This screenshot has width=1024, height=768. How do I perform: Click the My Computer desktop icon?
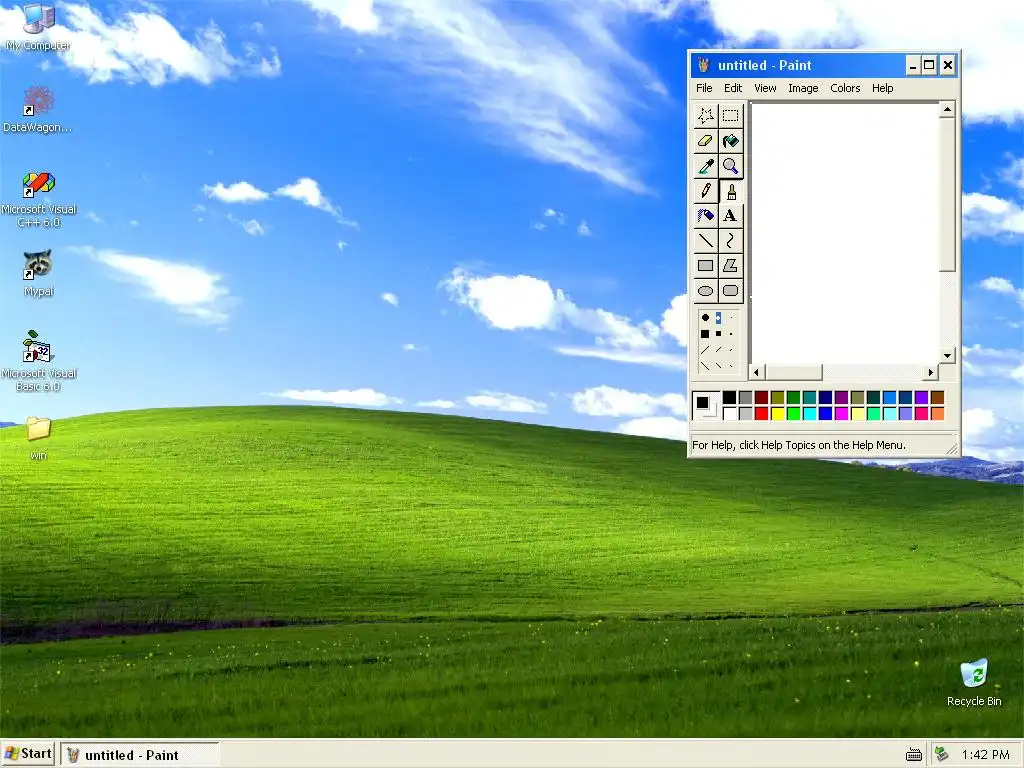[x=38, y=26]
